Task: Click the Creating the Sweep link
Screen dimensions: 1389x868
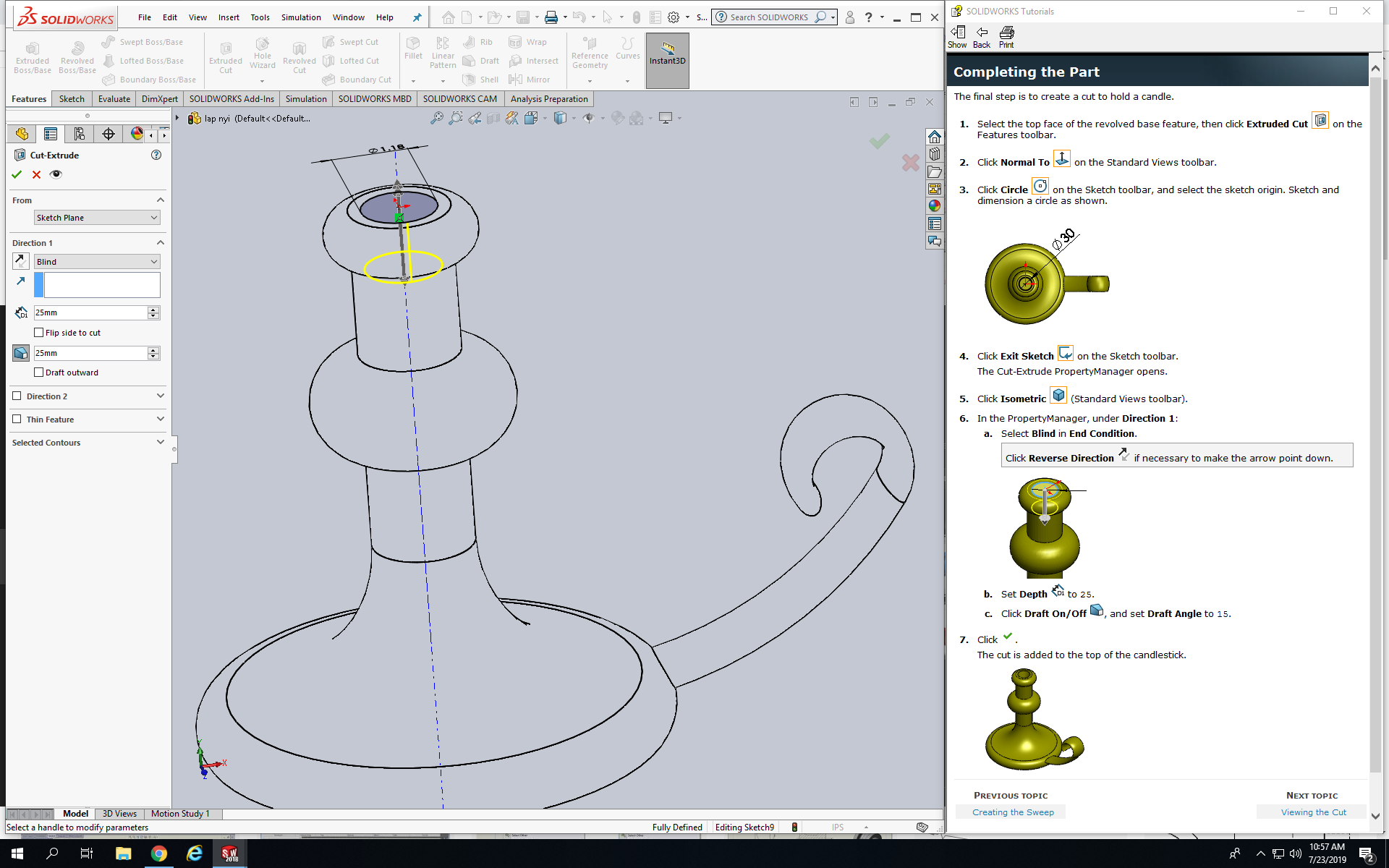Action: coord(1012,812)
